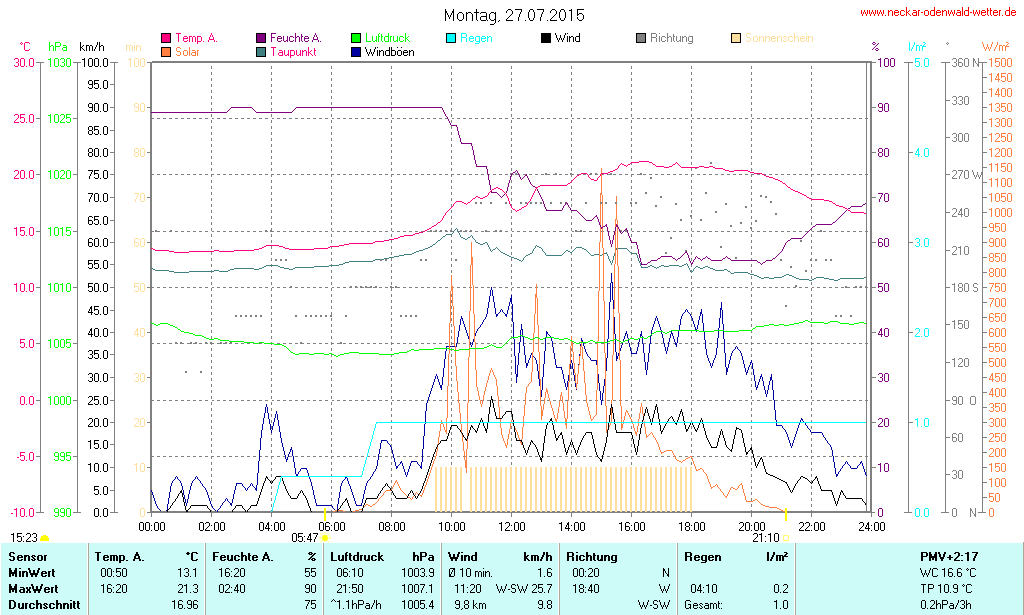Click the pink Temp. A. legend swatch
Screen dimensions: 1024x615
166,38
